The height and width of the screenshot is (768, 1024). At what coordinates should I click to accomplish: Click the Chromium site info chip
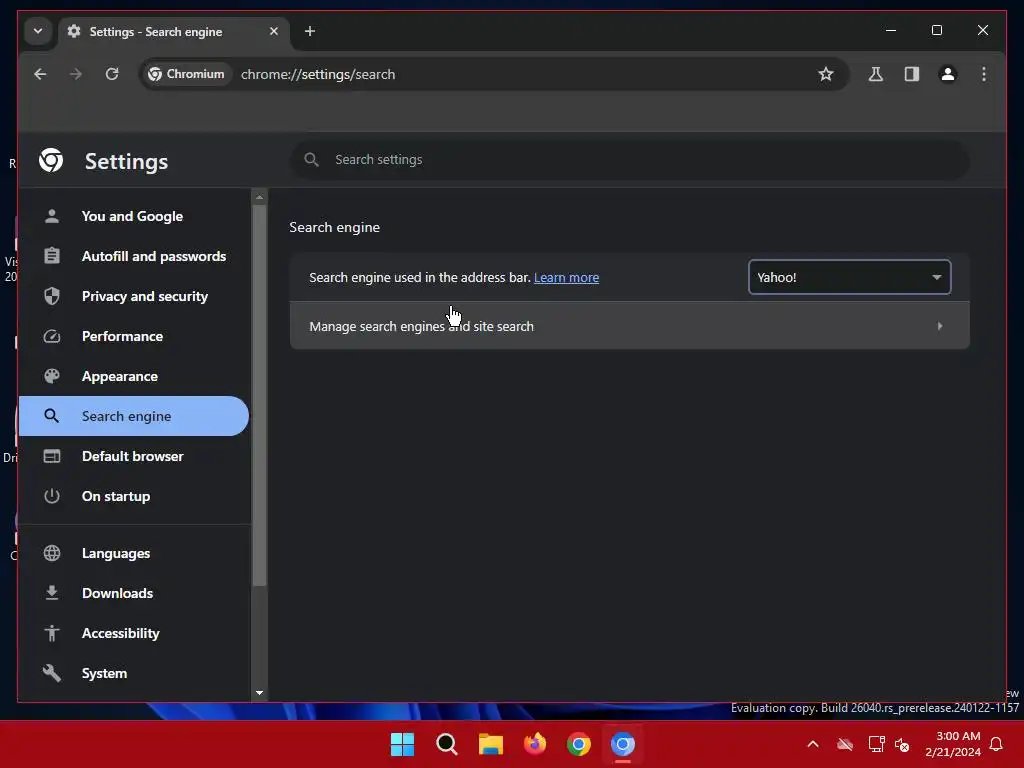click(x=186, y=74)
